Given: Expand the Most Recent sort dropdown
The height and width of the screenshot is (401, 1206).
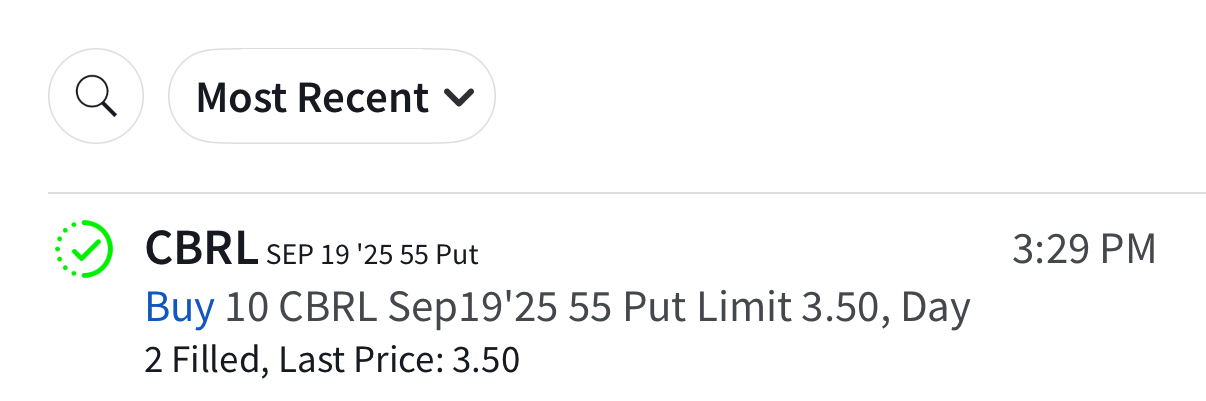Looking at the screenshot, I should pyautogui.click(x=332, y=97).
